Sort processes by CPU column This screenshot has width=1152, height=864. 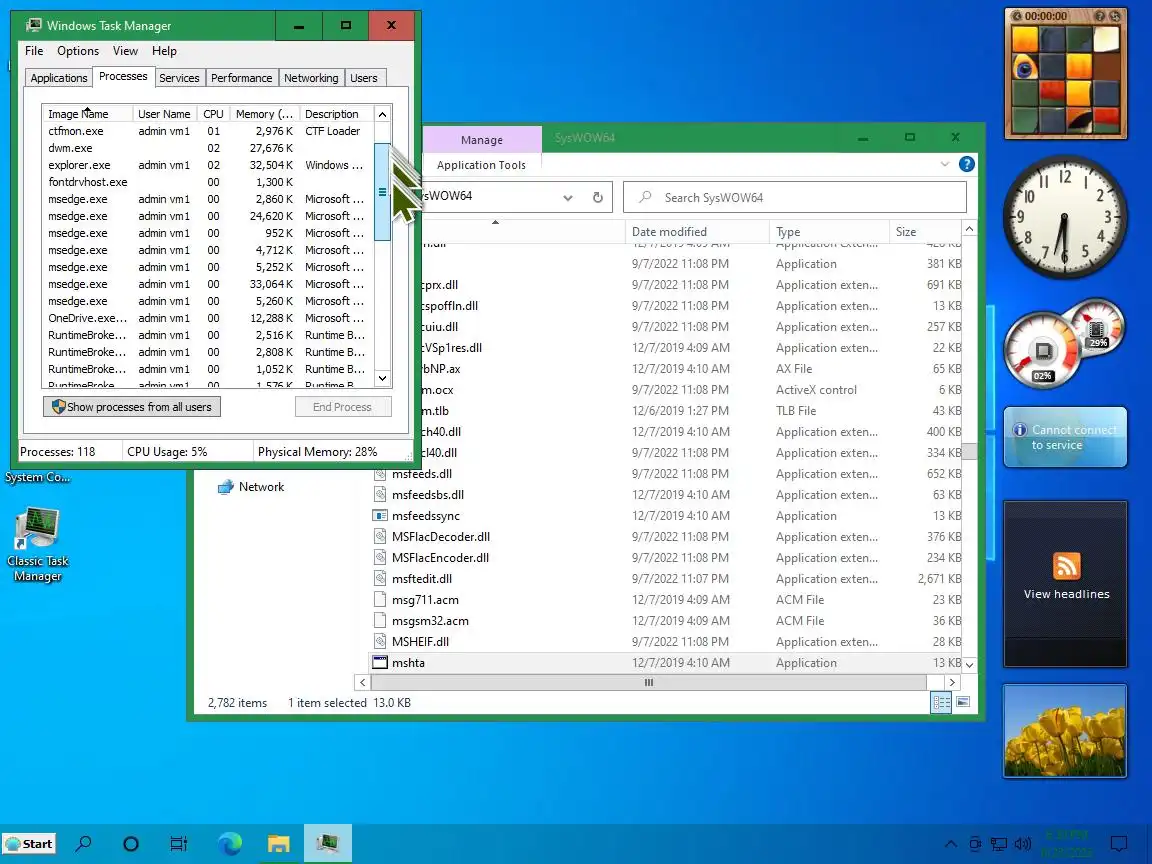pos(213,114)
